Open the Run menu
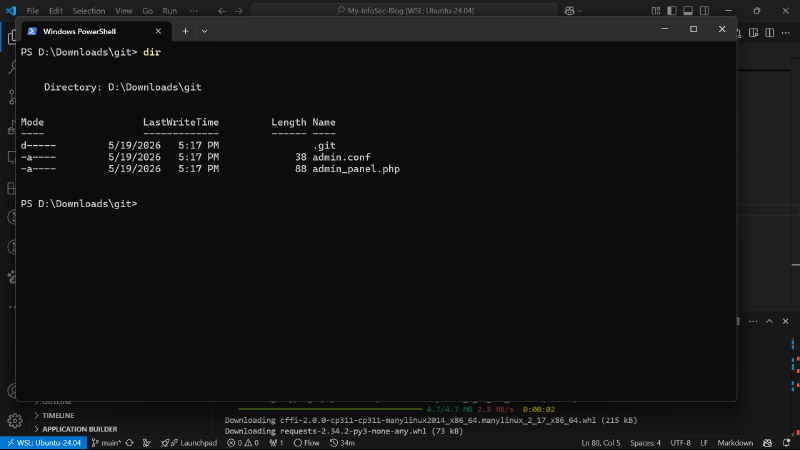 tap(169, 11)
